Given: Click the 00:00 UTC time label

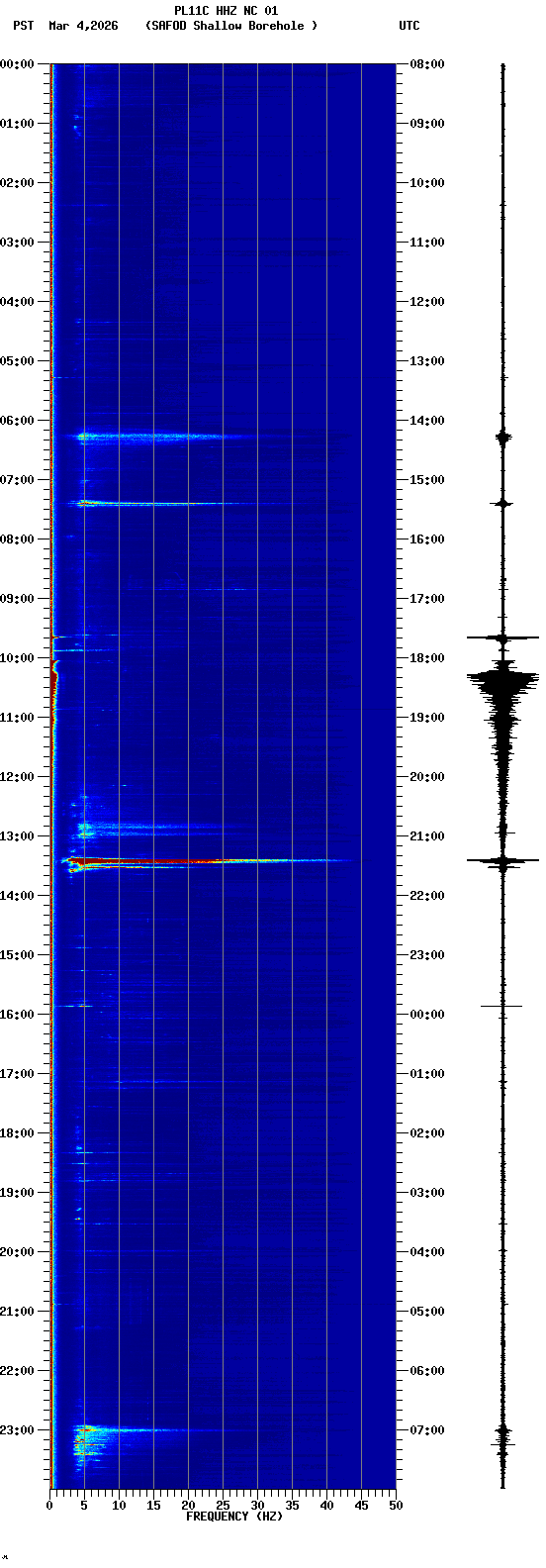Looking at the screenshot, I should [426, 1015].
